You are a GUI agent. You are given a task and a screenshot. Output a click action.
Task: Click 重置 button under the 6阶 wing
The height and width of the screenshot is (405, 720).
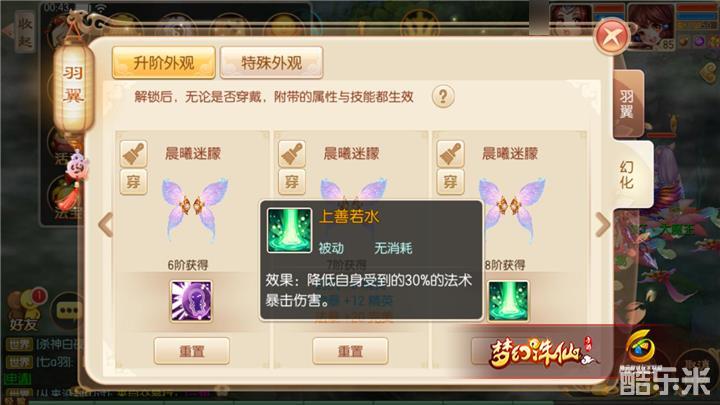click(x=191, y=351)
